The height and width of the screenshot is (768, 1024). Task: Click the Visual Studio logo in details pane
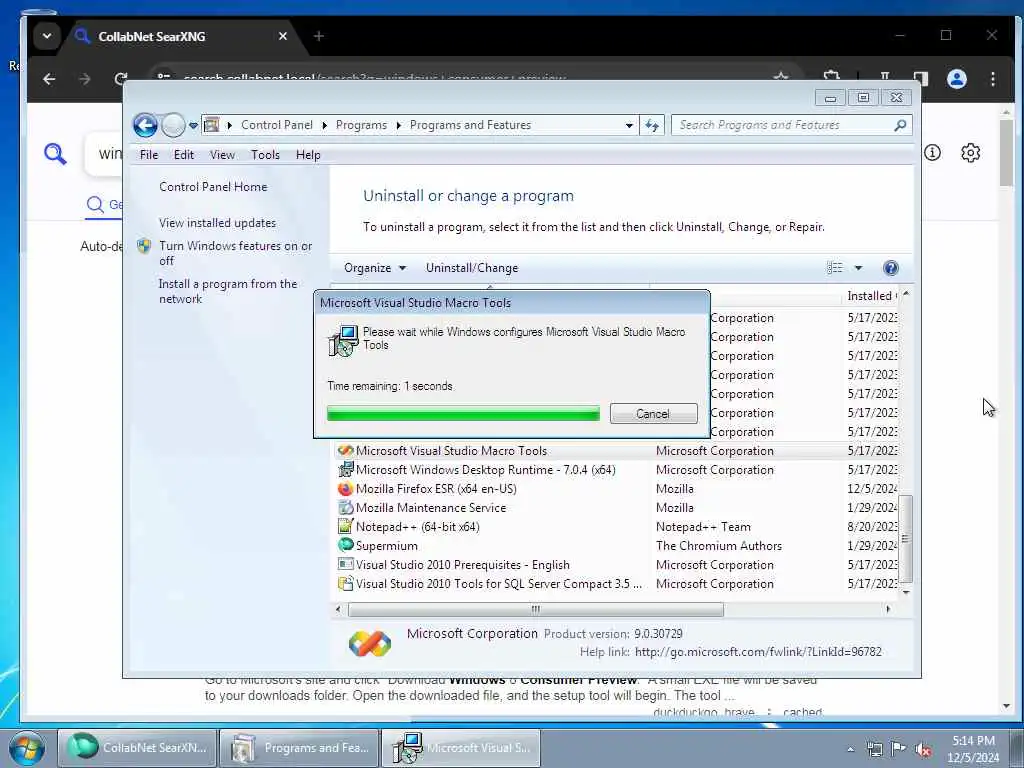click(370, 643)
